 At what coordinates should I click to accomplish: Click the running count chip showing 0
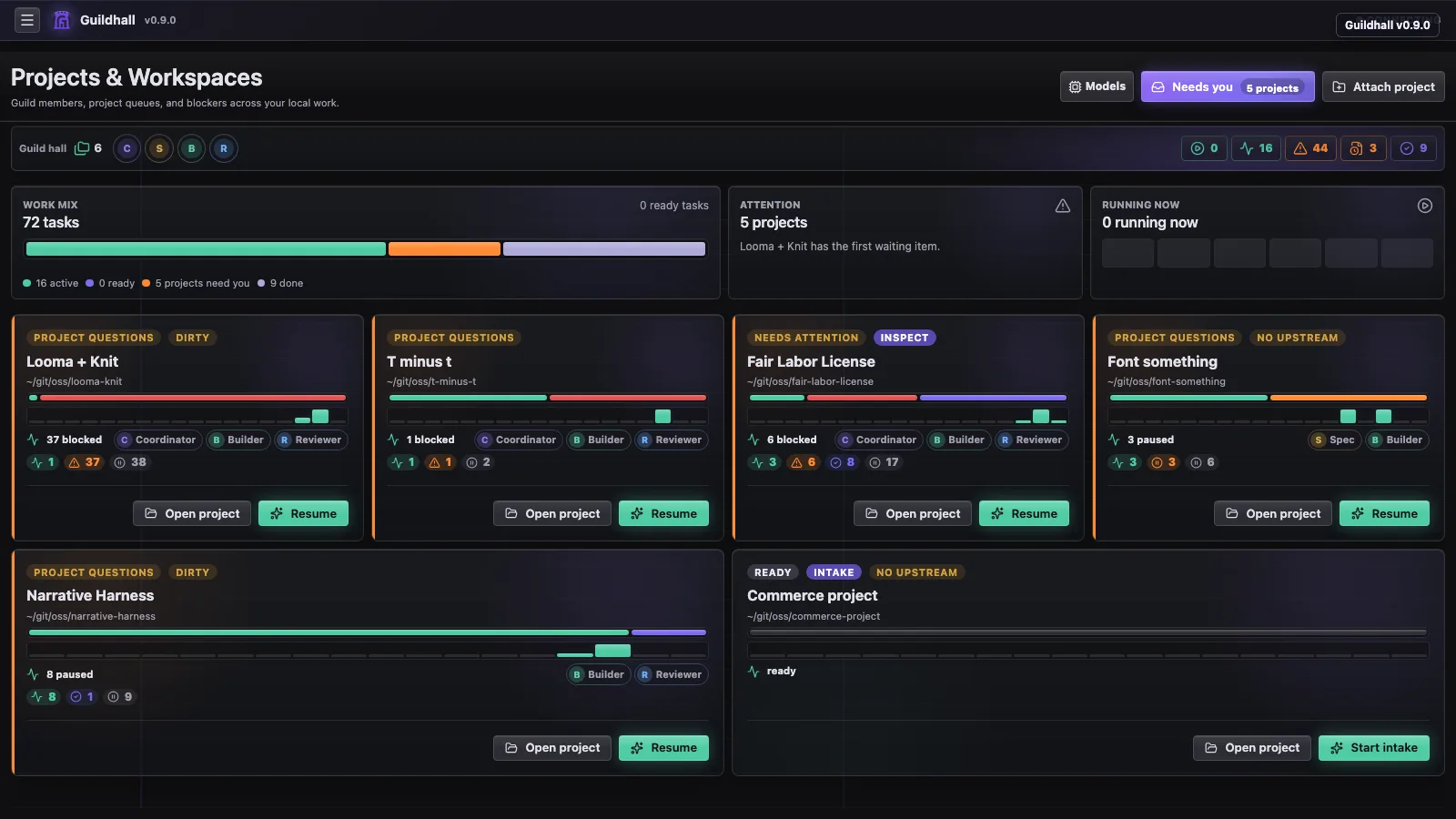[1204, 148]
